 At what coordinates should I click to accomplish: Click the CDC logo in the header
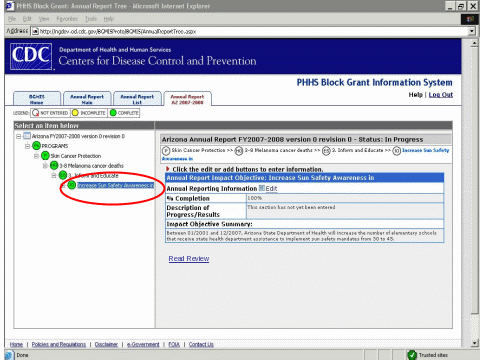click(31, 56)
